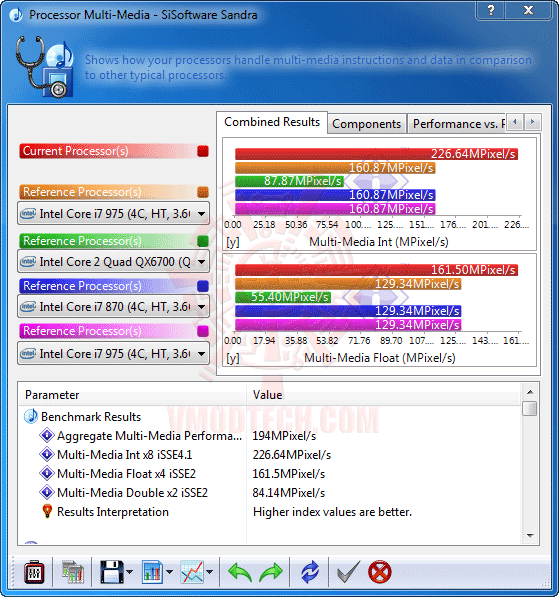Confirm with the checkmark icon
This screenshot has height=597, width=559.
(348, 572)
